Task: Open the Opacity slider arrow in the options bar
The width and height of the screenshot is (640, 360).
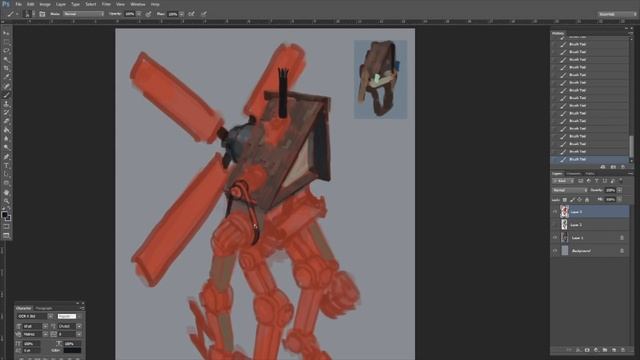Action: pyautogui.click(x=139, y=14)
